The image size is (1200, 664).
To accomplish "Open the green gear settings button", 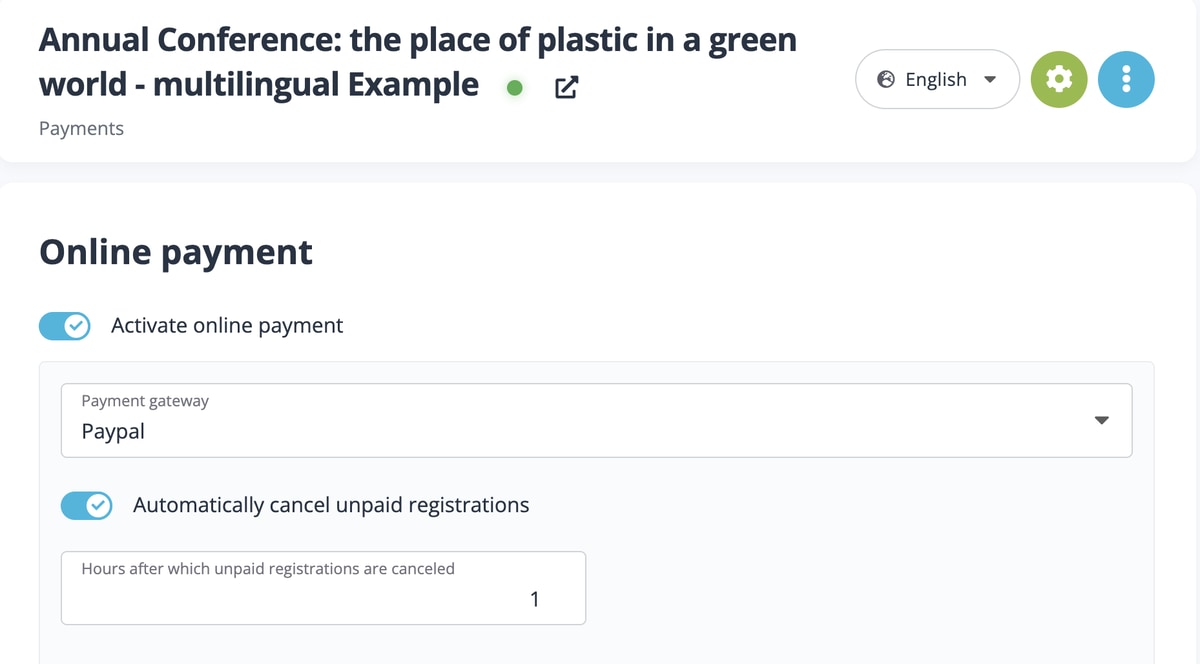I will tap(1059, 79).
